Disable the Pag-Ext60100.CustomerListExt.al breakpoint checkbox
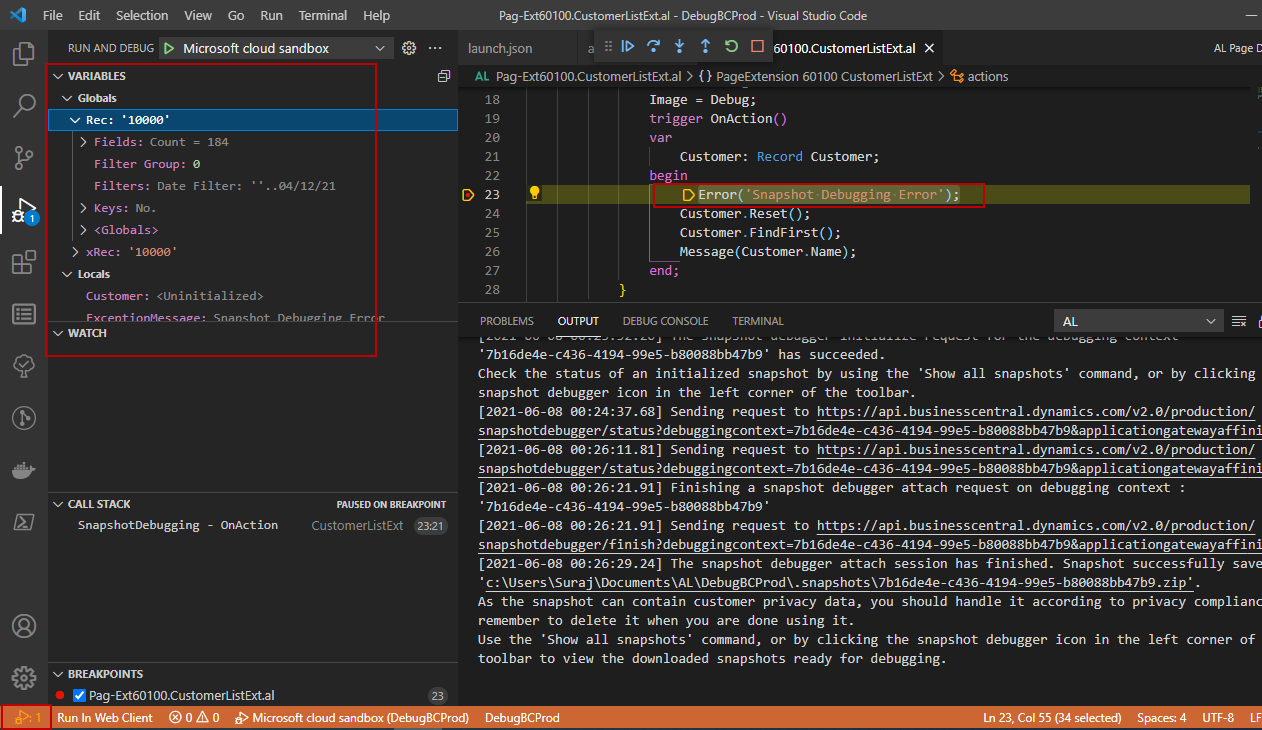 point(78,695)
